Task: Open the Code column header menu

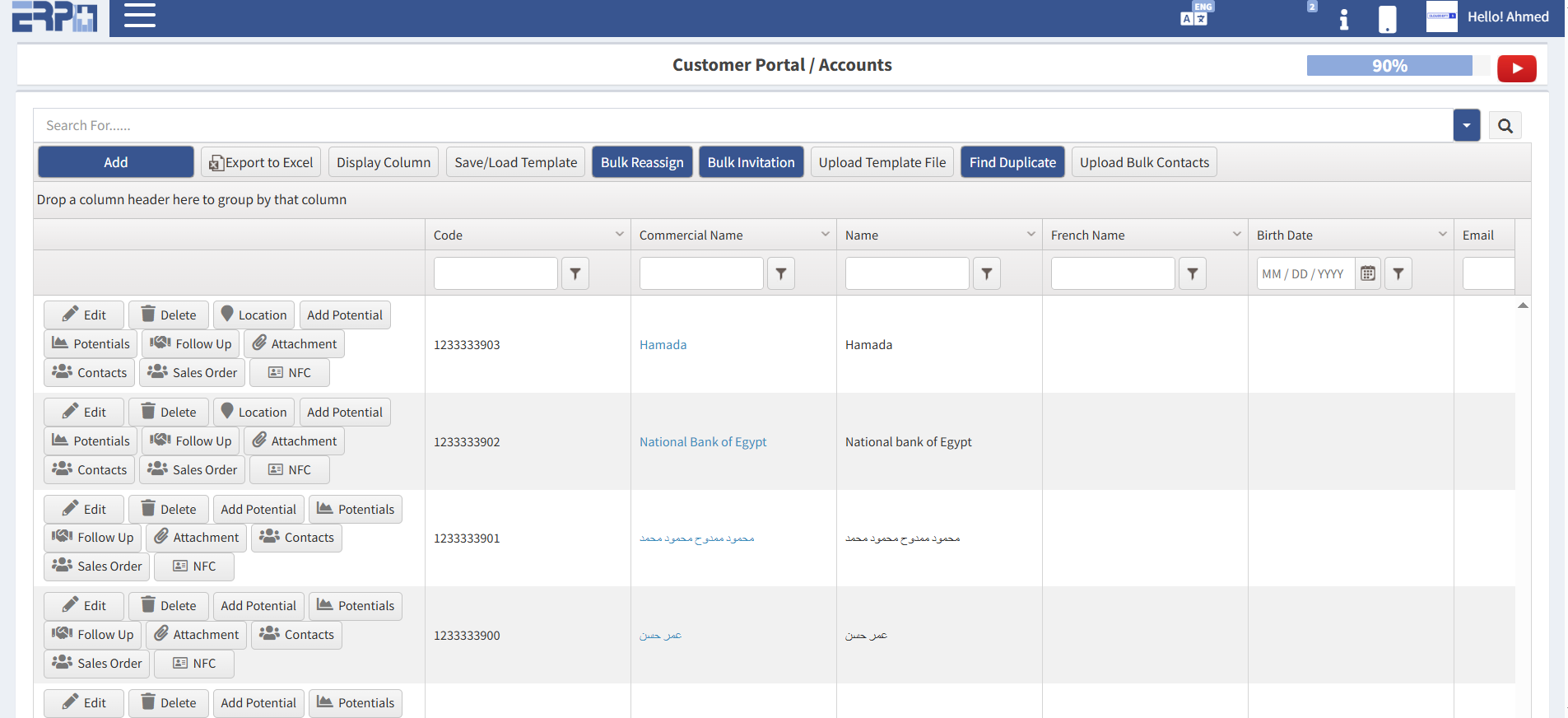Action: point(619,235)
